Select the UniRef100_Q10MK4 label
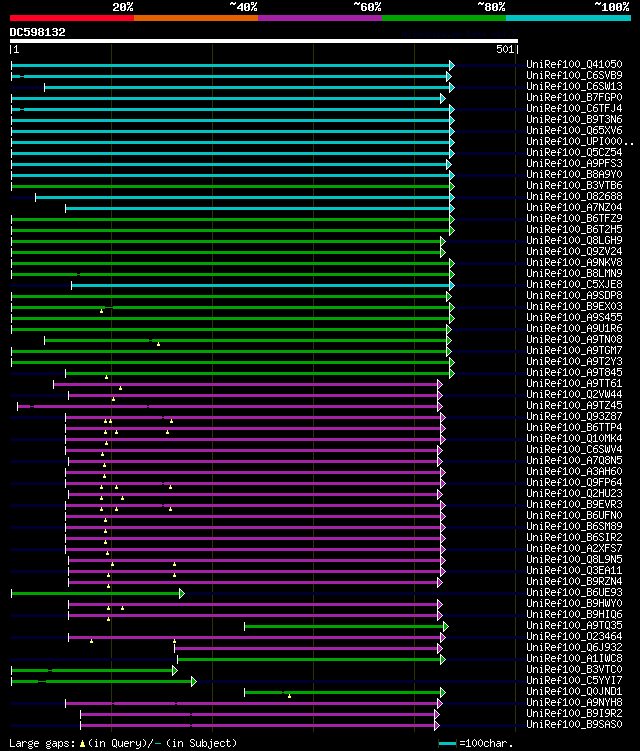 click(x=574, y=439)
